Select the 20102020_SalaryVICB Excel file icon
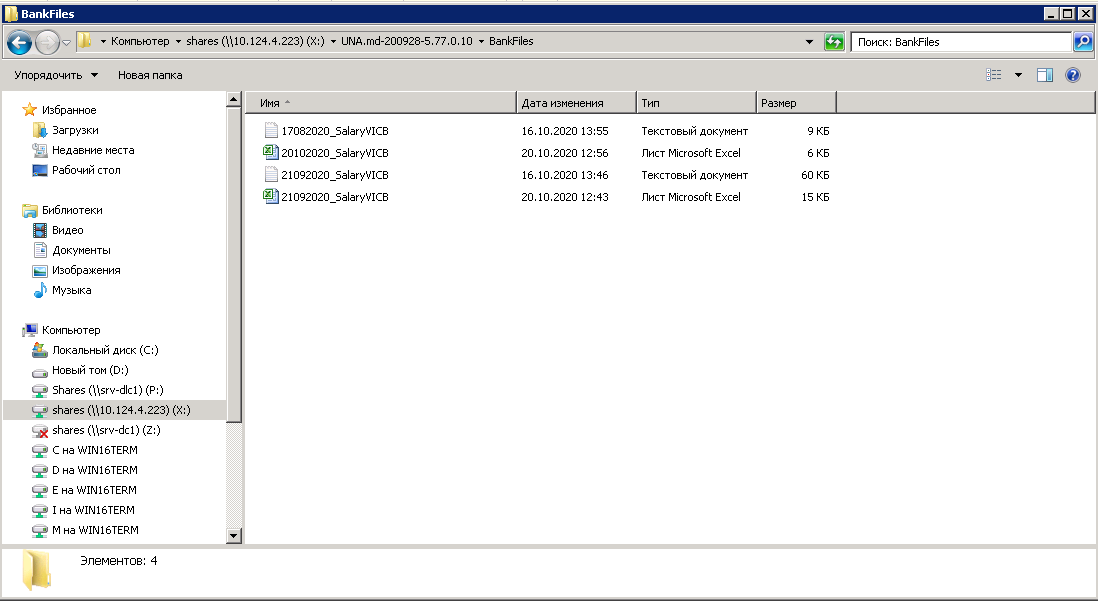The height and width of the screenshot is (602, 1098). click(x=271, y=153)
